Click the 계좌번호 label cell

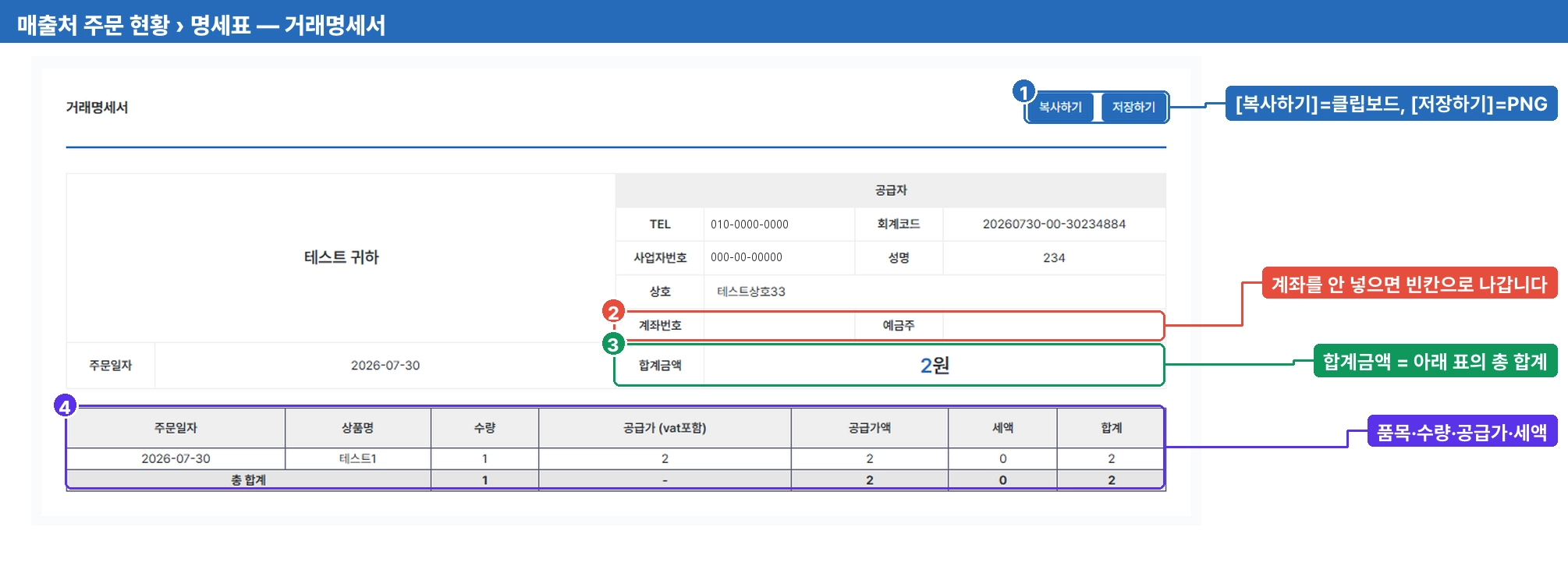click(660, 326)
